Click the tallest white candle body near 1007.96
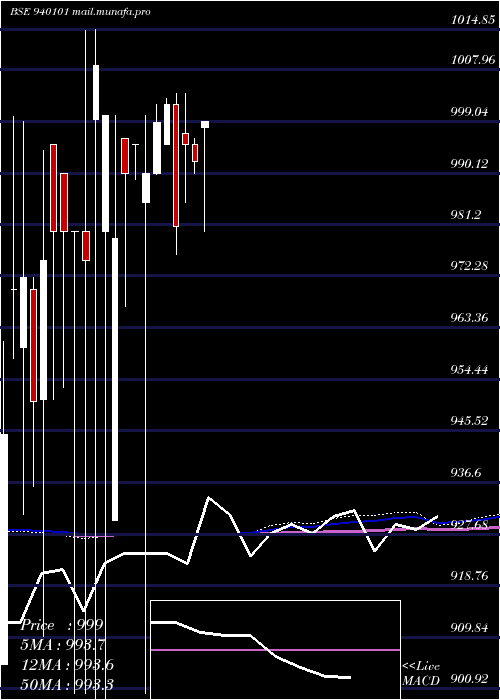 (x=96, y=92)
